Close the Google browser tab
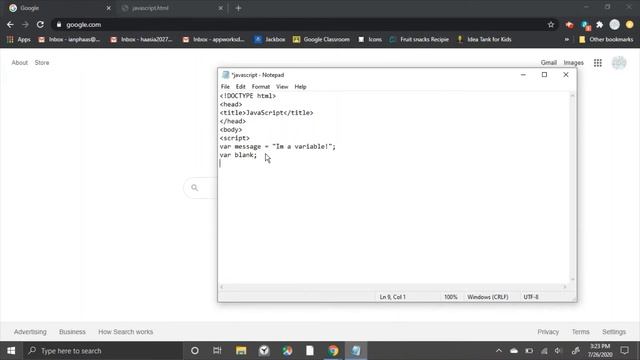This screenshot has height=360, width=640. (109, 8)
